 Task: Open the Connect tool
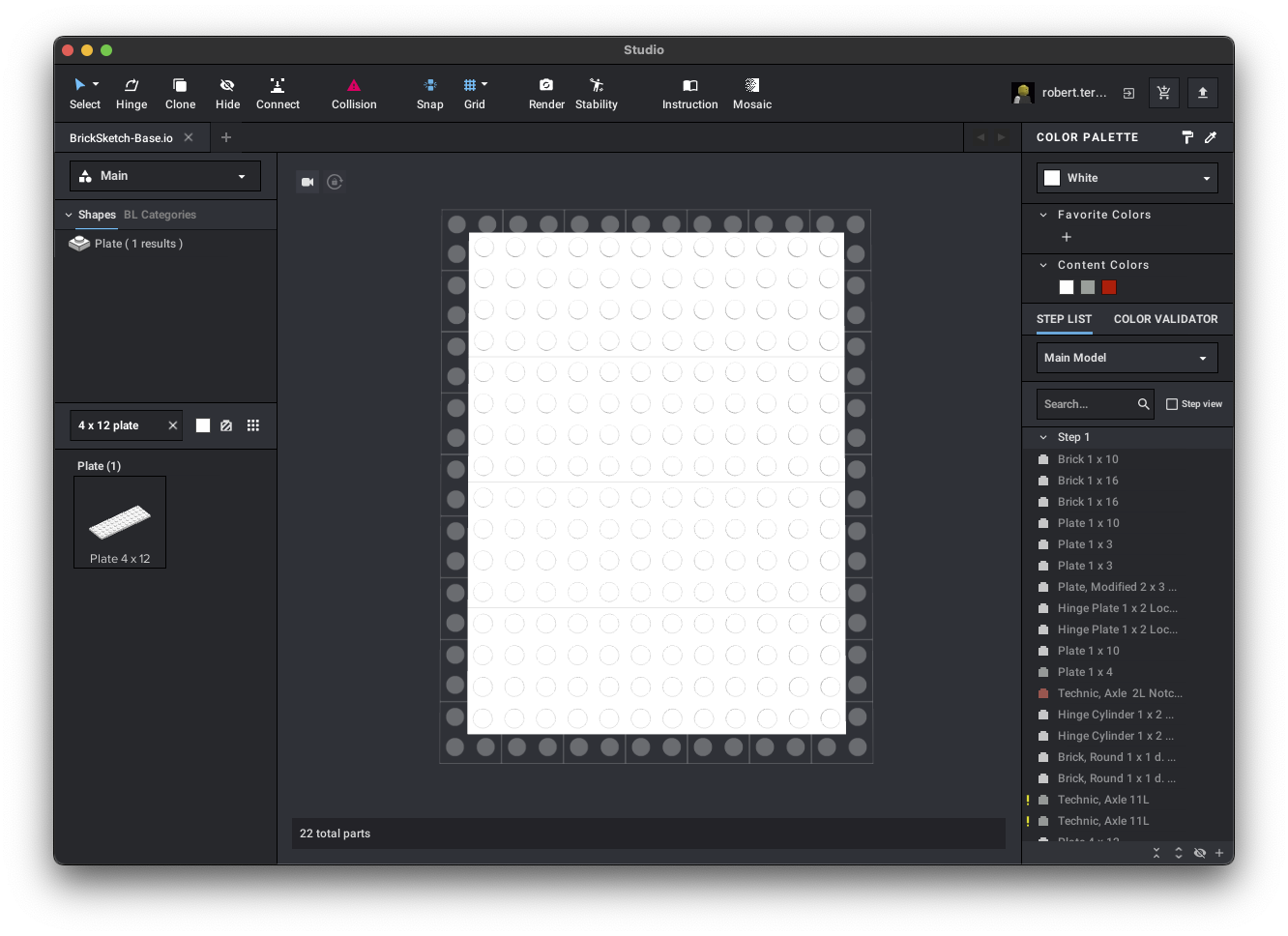point(278,94)
